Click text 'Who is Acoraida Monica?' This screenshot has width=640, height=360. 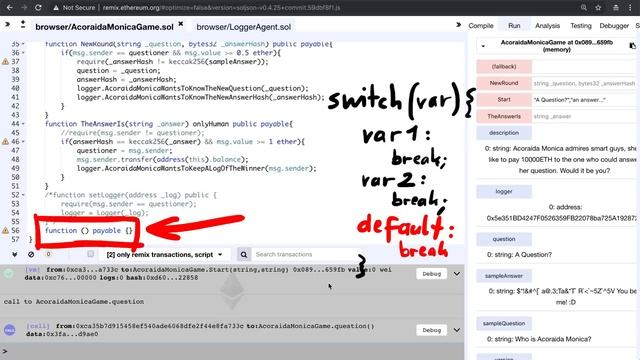point(553,339)
